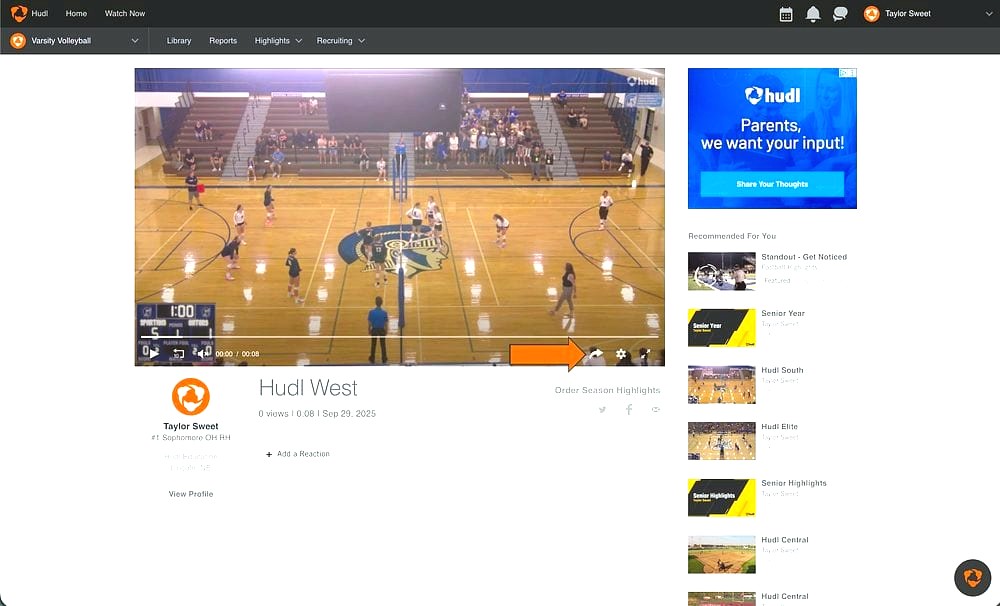Click Standout - Get Noticed title

tap(804, 257)
